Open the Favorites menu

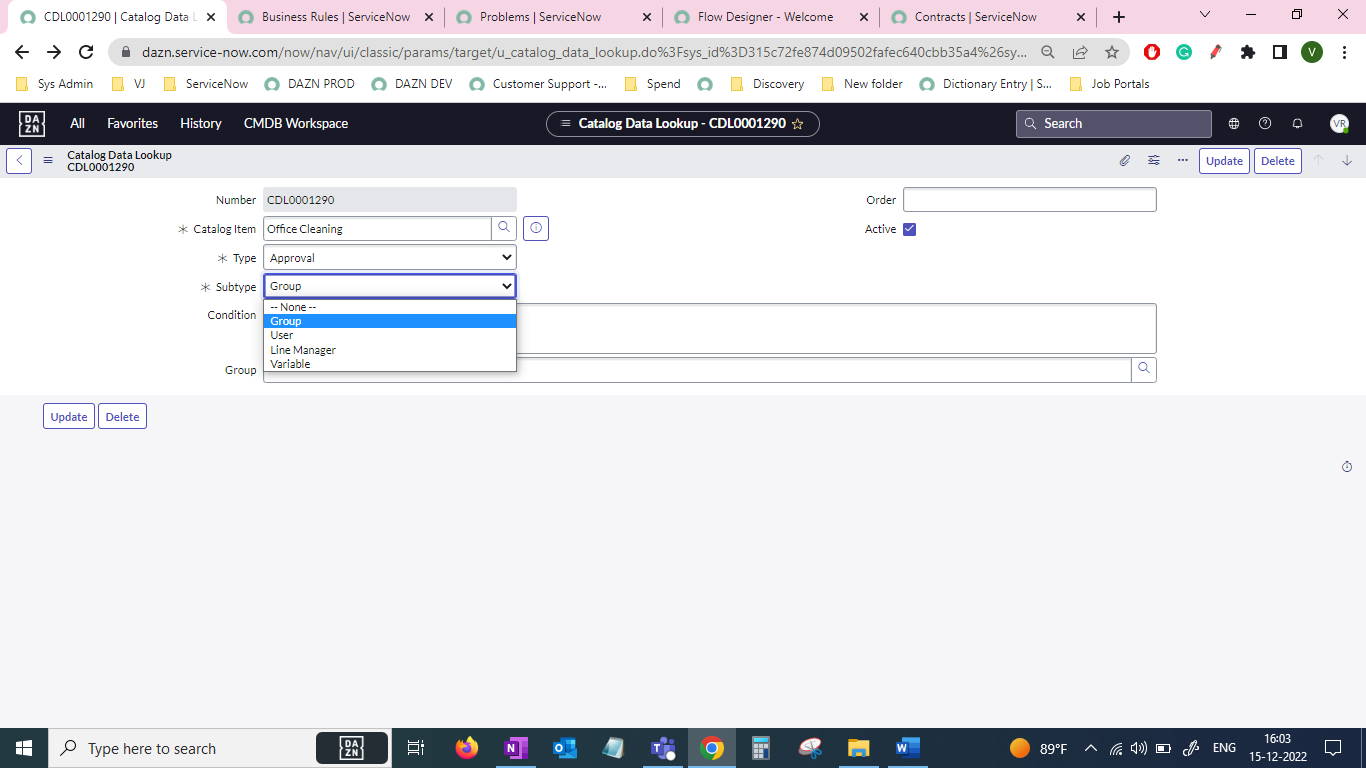click(133, 124)
